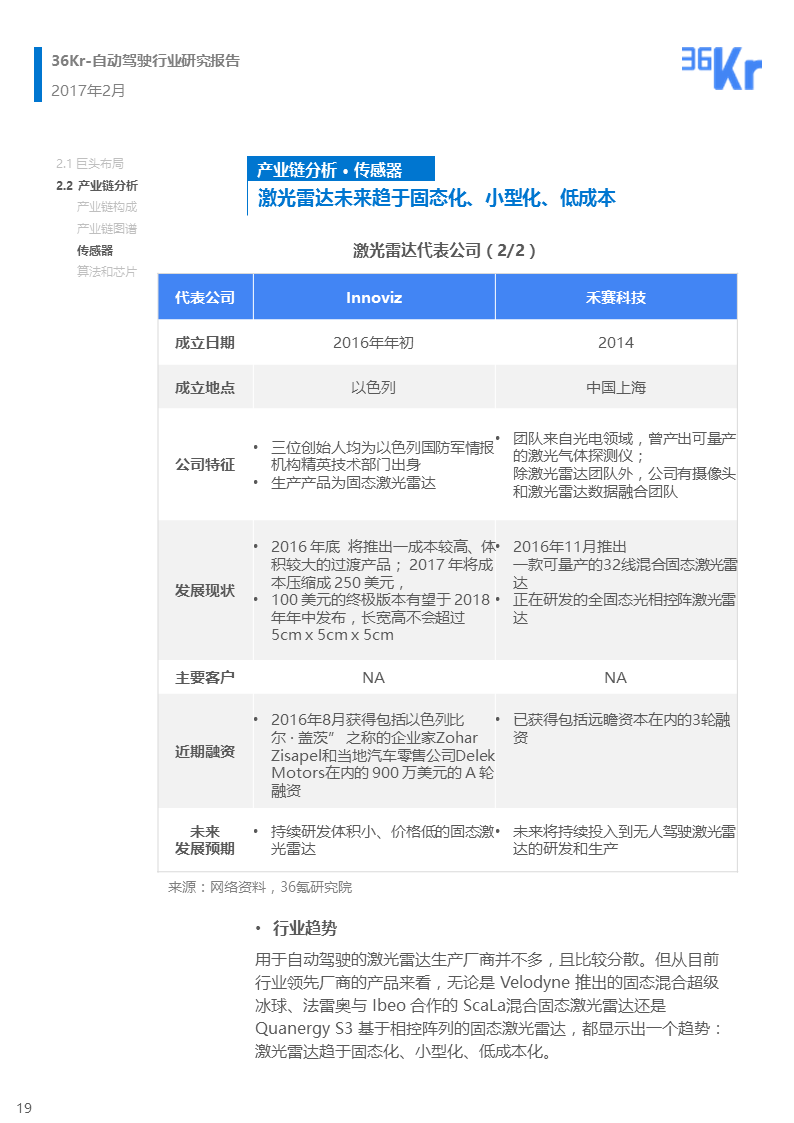Viewport: 794px width, 1123px height.
Task: Click the cell '2016年年初'
Action: click(x=373, y=342)
